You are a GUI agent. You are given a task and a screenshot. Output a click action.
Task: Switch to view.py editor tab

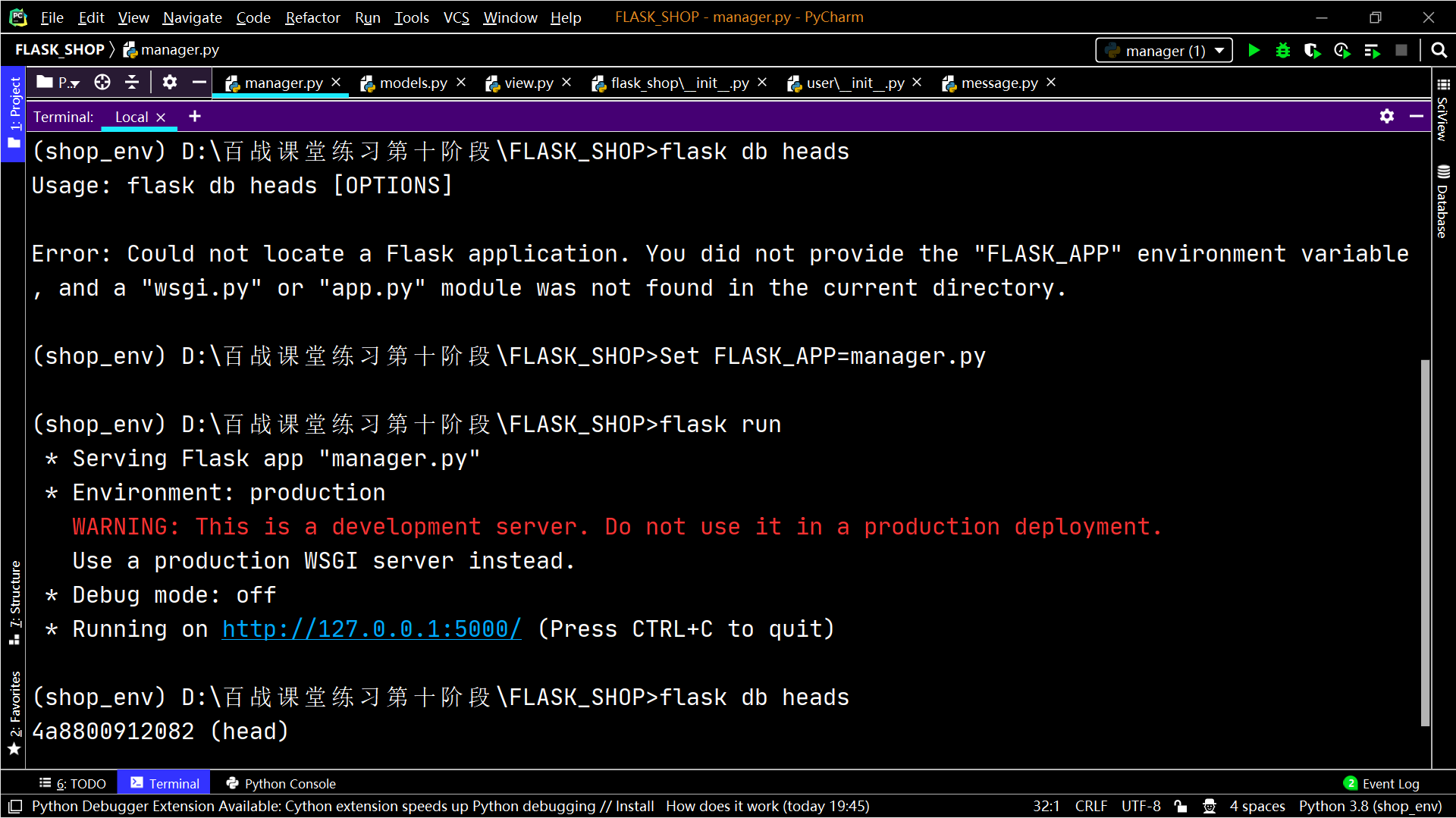528,83
